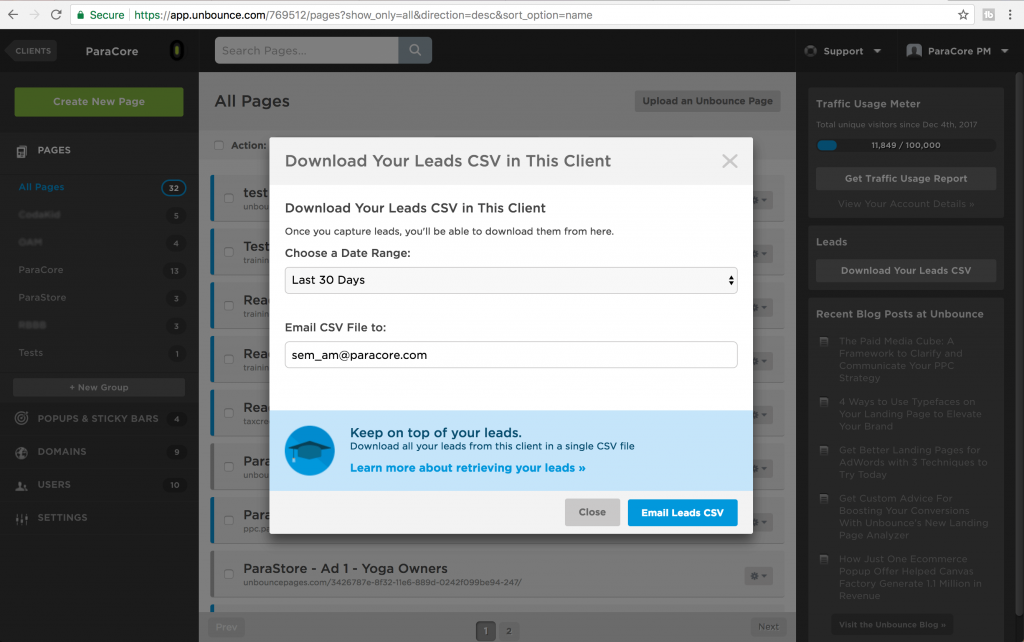Click the browser address bar URL
Screen dimensions: 1024x642
pos(363,14)
